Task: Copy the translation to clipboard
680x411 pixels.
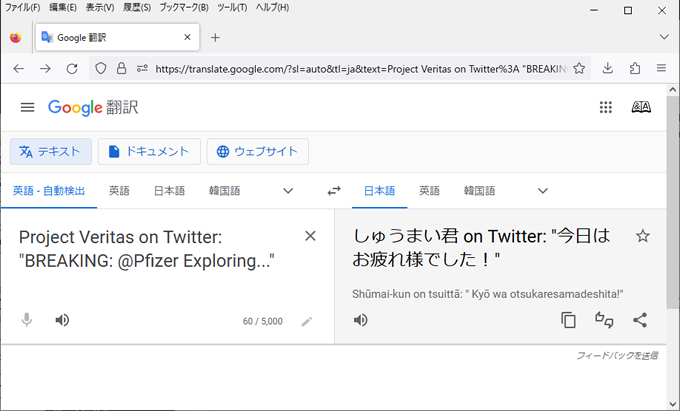Action: (x=568, y=320)
